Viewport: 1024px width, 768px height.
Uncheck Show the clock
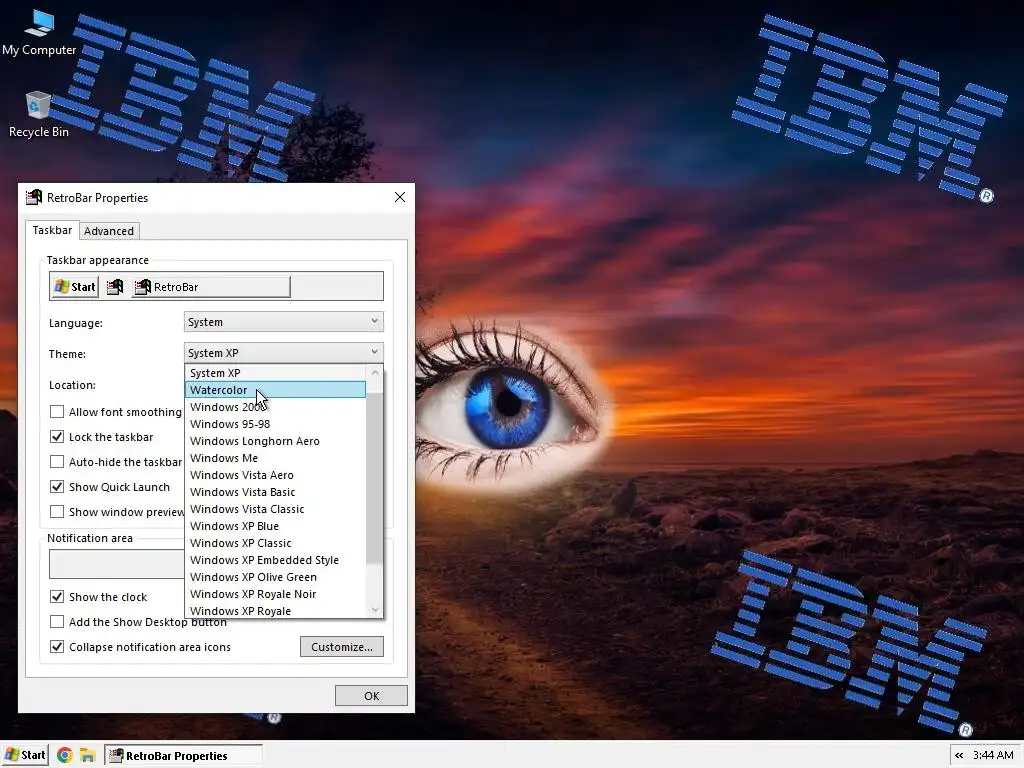click(x=57, y=597)
